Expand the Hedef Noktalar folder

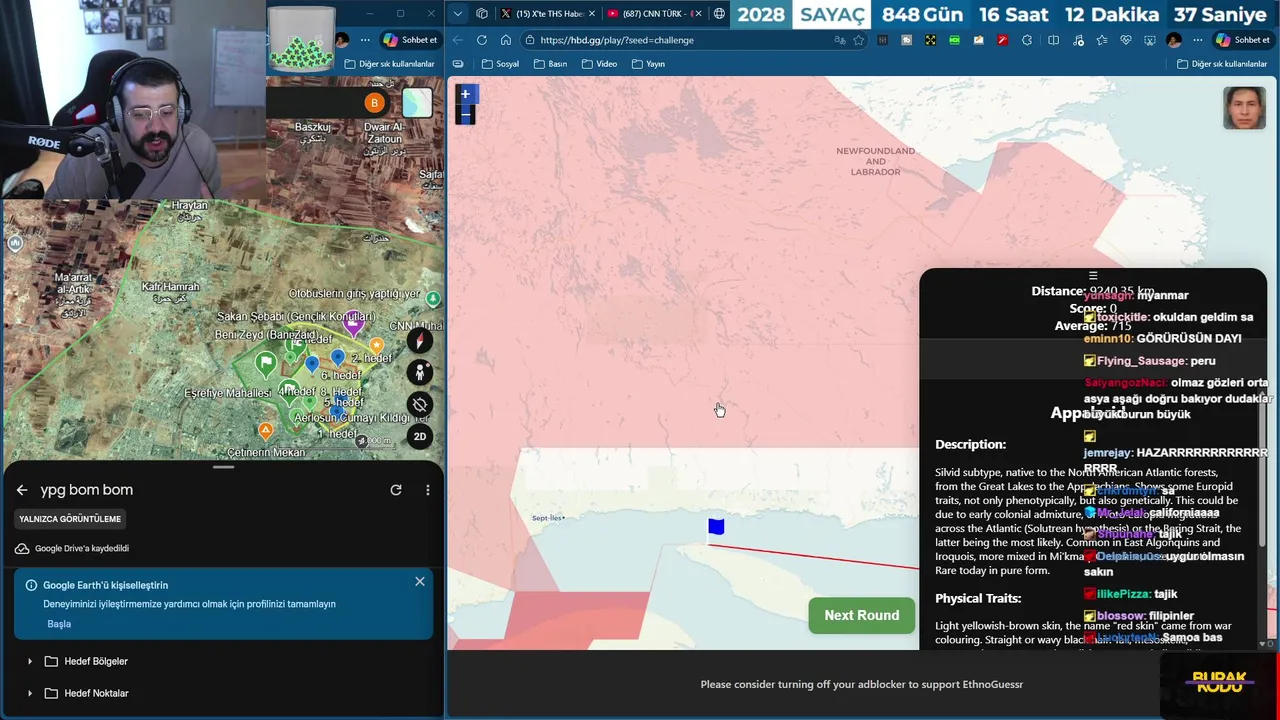(30, 693)
